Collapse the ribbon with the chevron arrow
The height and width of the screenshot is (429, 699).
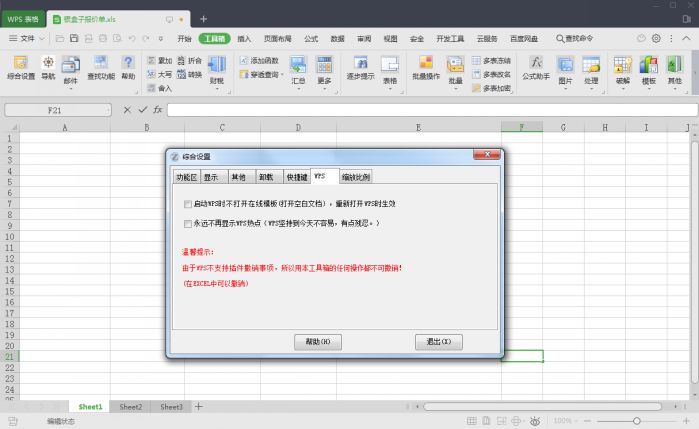tap(687, 38)
